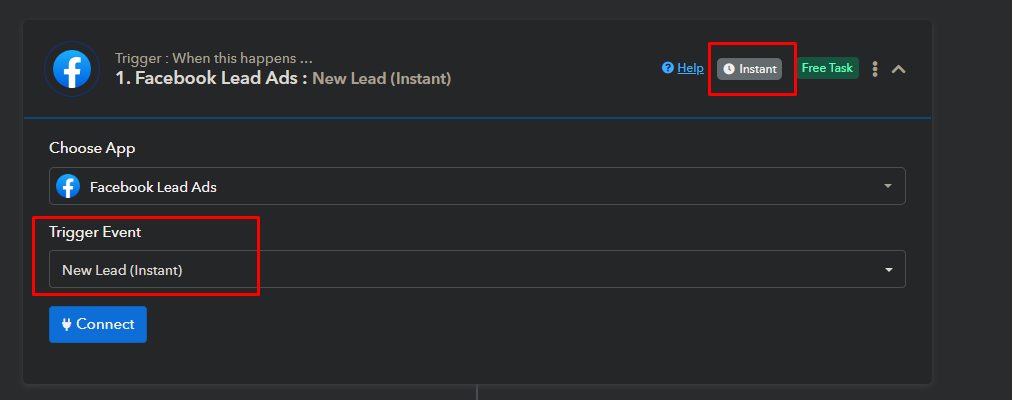Click the green Free Task badge

pyautogui.click(x=827, y=68)
